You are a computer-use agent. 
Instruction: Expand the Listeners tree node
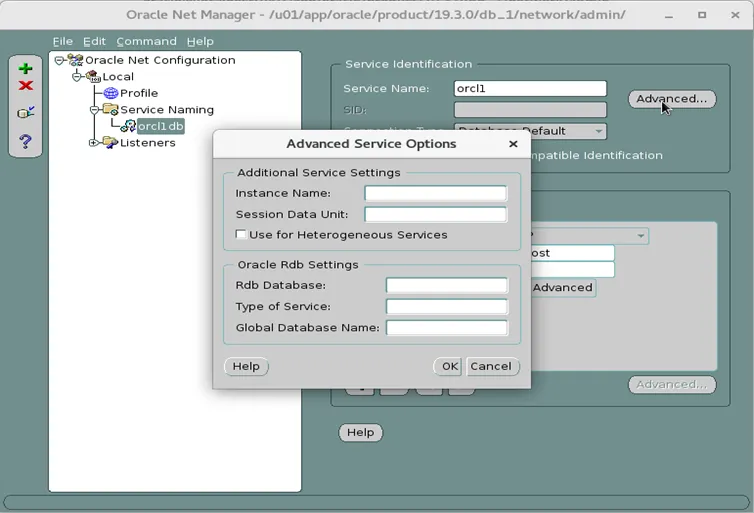click(93, 143)
